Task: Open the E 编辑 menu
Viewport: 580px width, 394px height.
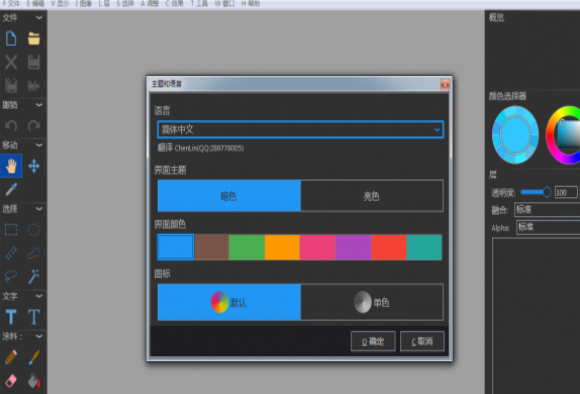Action: 36,3
